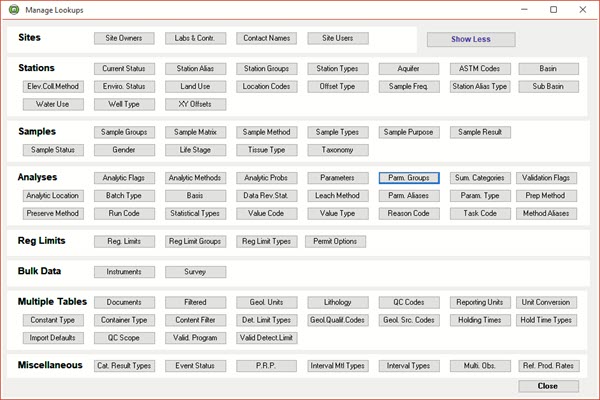Open Statistical Types lookup
Viewport: 600px width, 400px height.
coord(196,214)
